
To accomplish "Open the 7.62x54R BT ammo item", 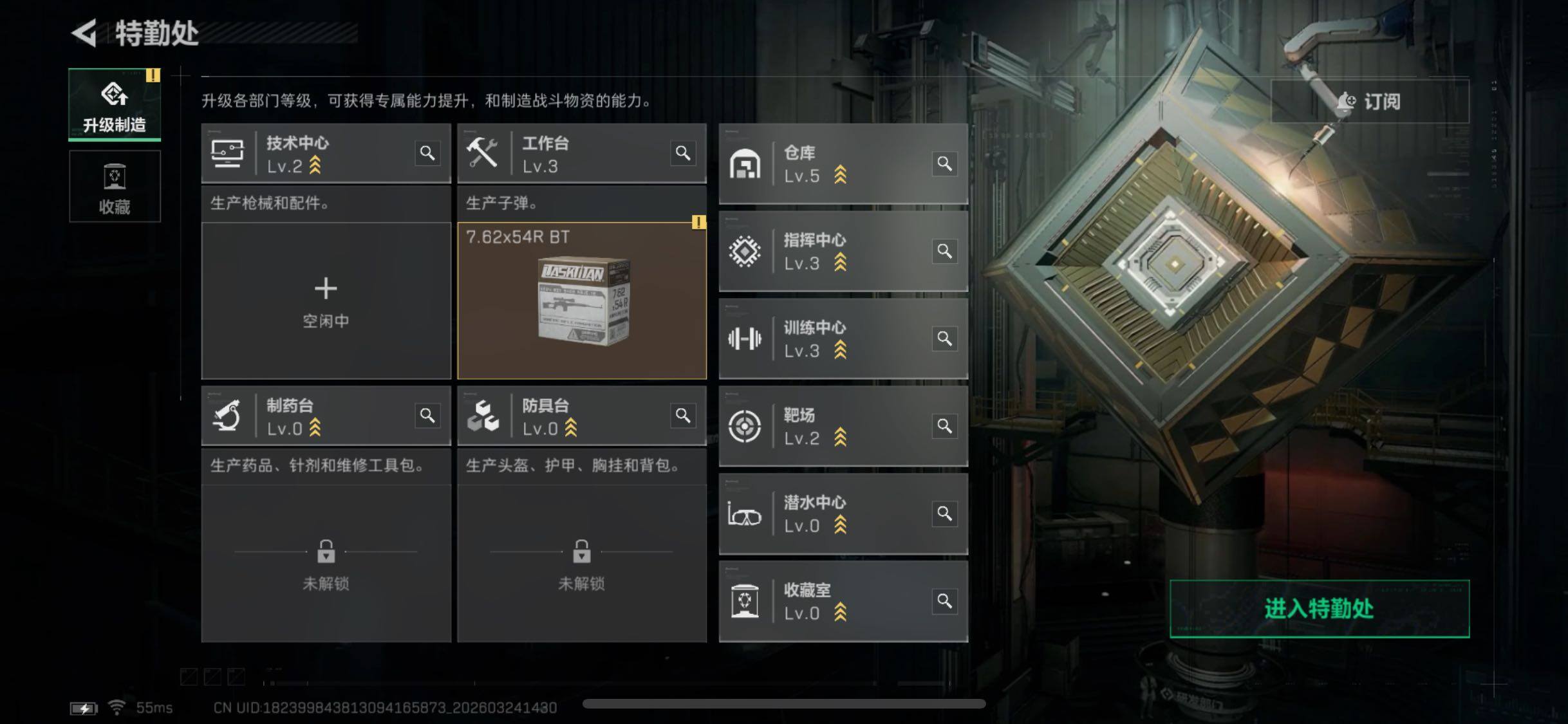I will point(582,301).
